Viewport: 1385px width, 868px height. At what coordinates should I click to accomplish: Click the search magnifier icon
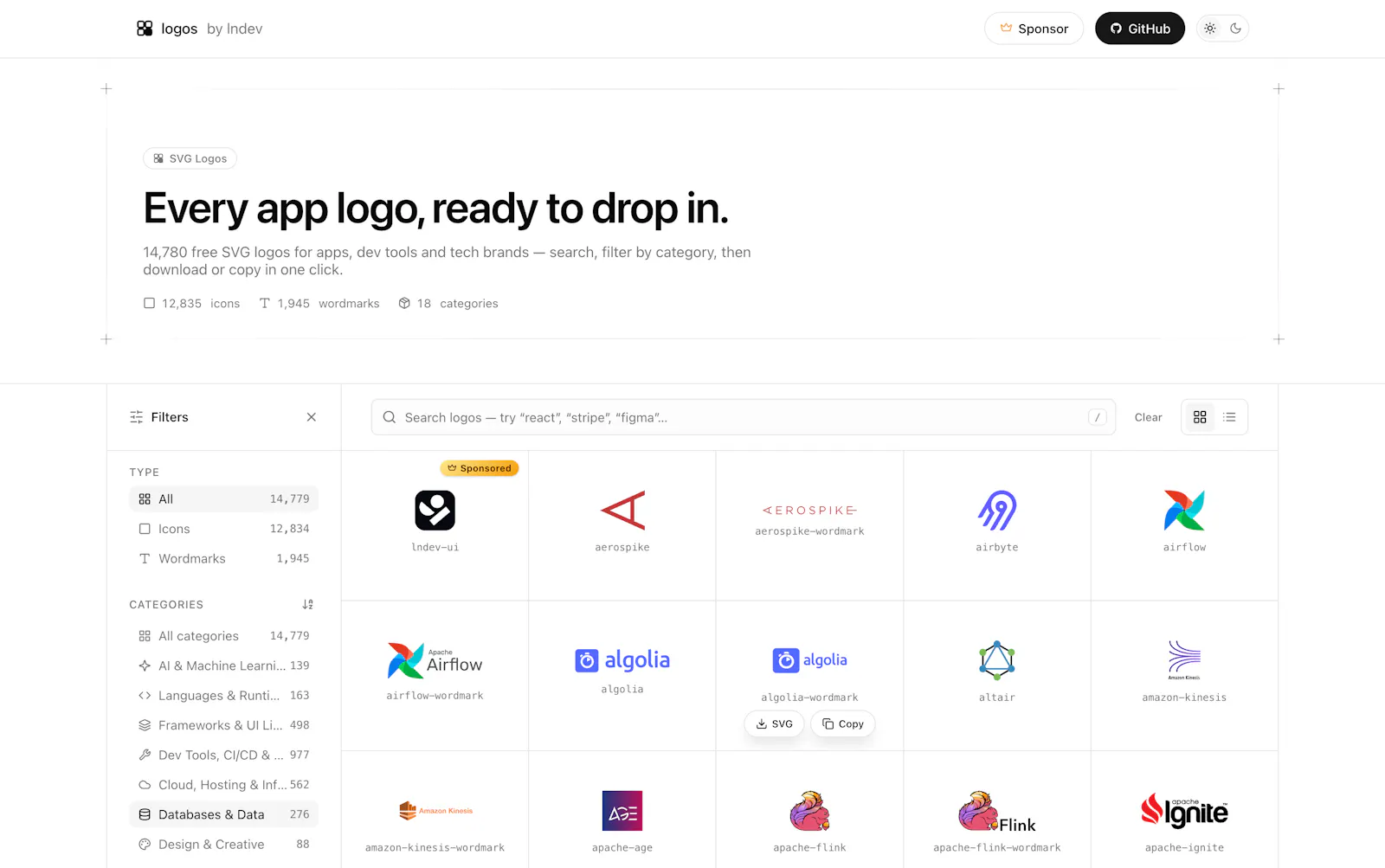(x=390, y=417)
